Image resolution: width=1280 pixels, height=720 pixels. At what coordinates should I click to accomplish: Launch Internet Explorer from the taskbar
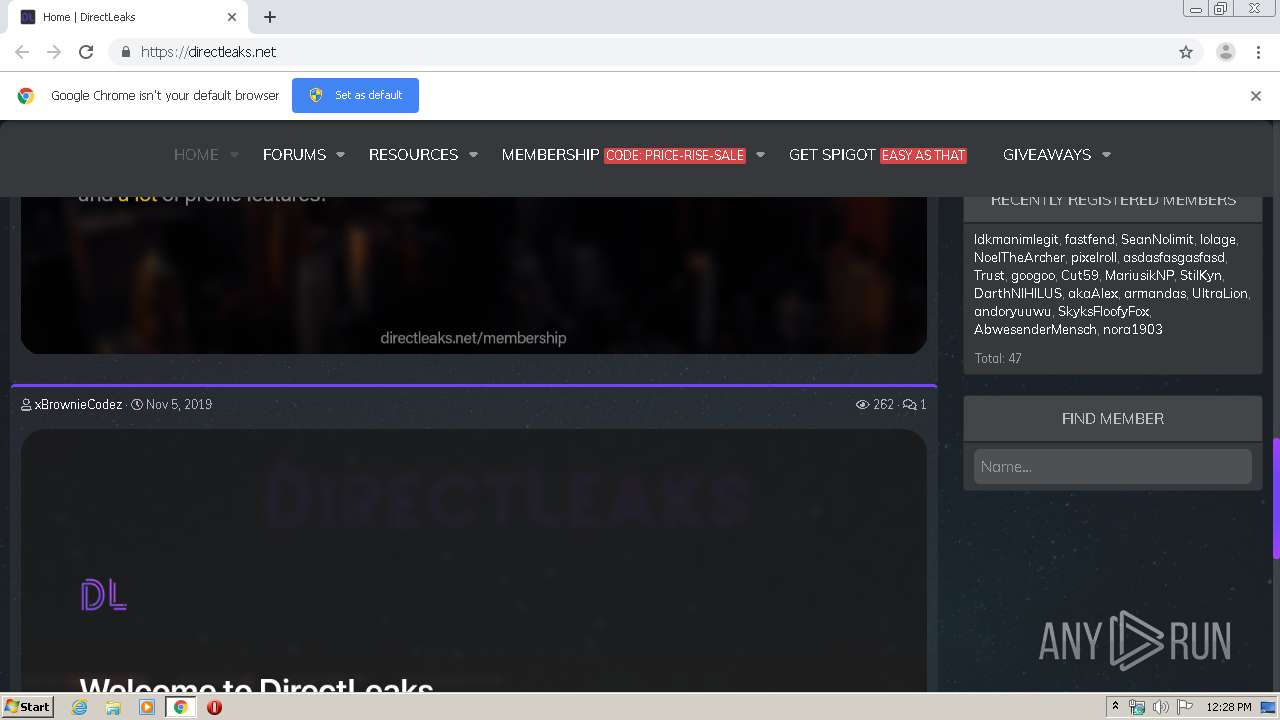80,707
